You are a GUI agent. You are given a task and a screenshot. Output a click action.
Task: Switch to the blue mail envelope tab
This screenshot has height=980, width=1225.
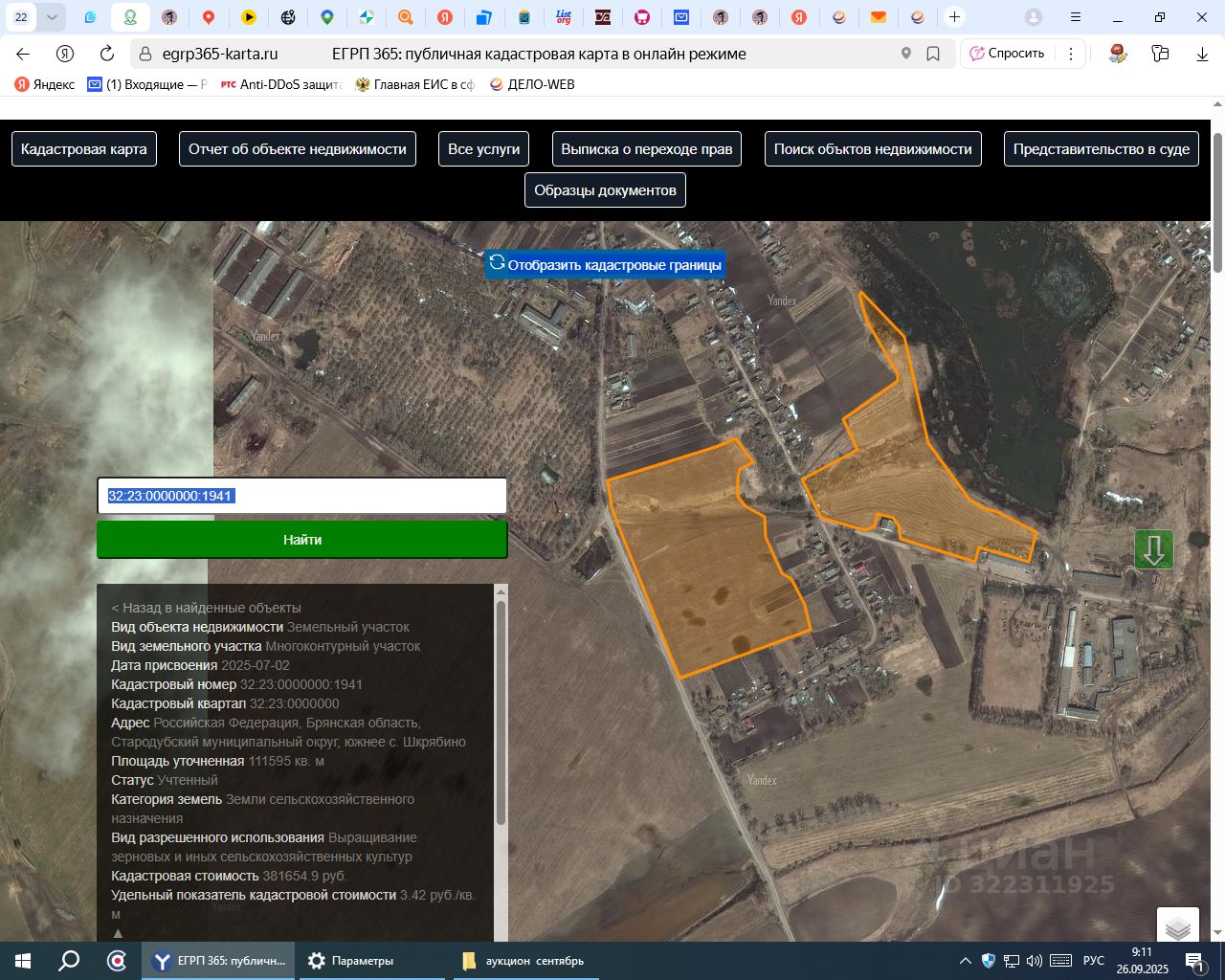(681, 17)
